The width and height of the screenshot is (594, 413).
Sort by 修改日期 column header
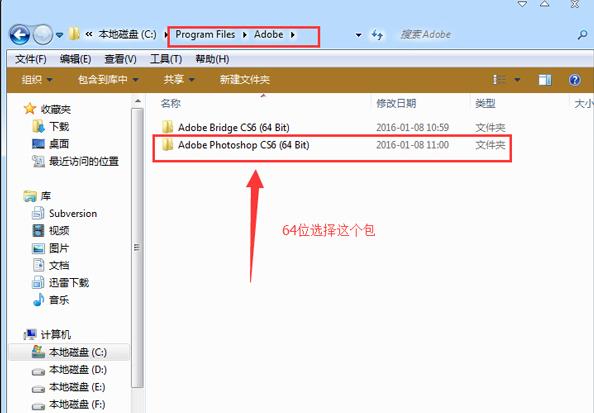396,103
